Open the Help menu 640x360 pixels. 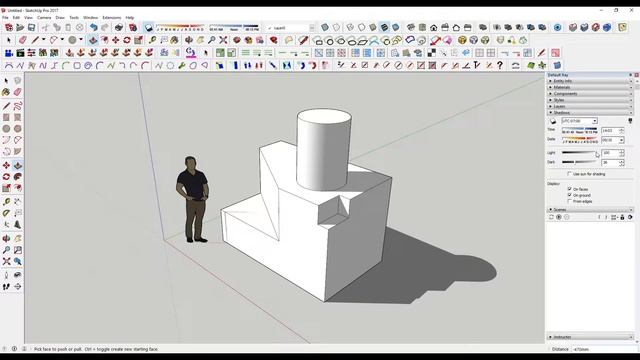[x=130, y=18]
